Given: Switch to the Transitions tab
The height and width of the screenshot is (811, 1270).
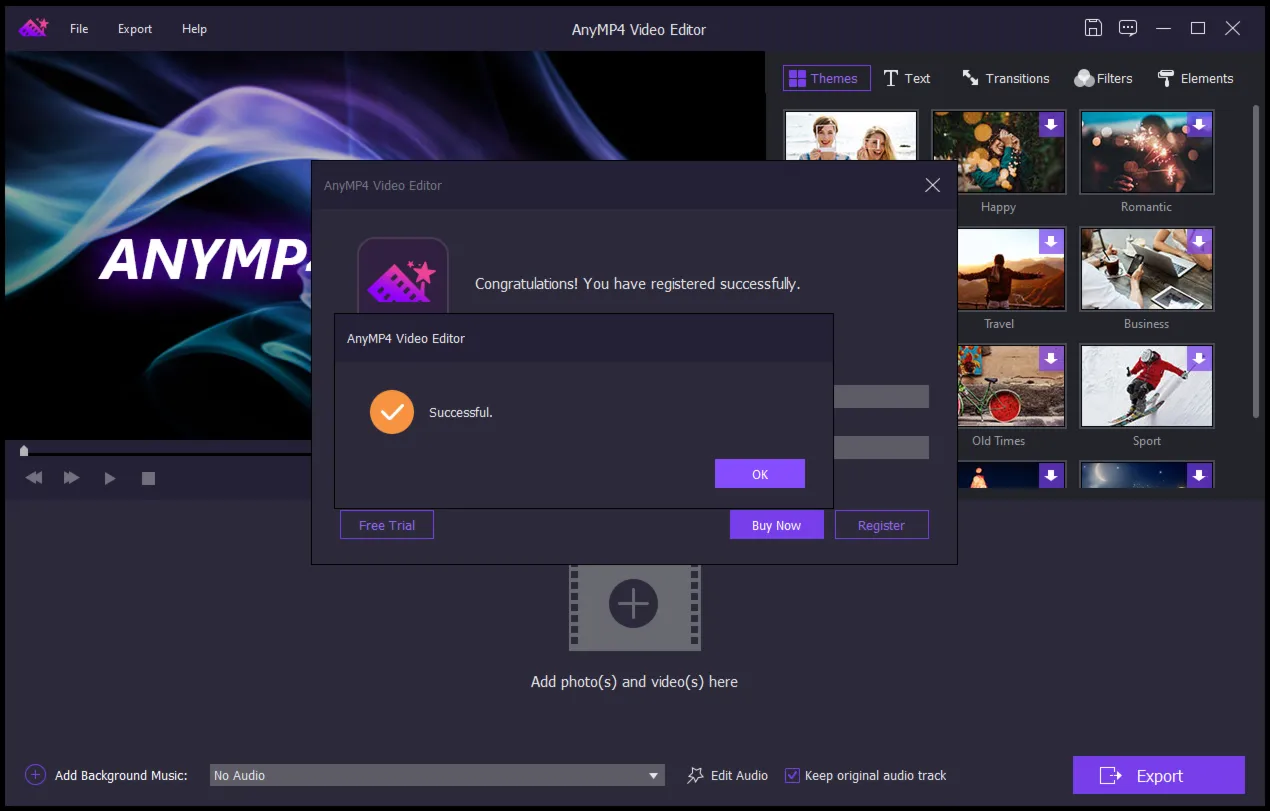Looking at the screenshot, I should [x=1006, y=78].
